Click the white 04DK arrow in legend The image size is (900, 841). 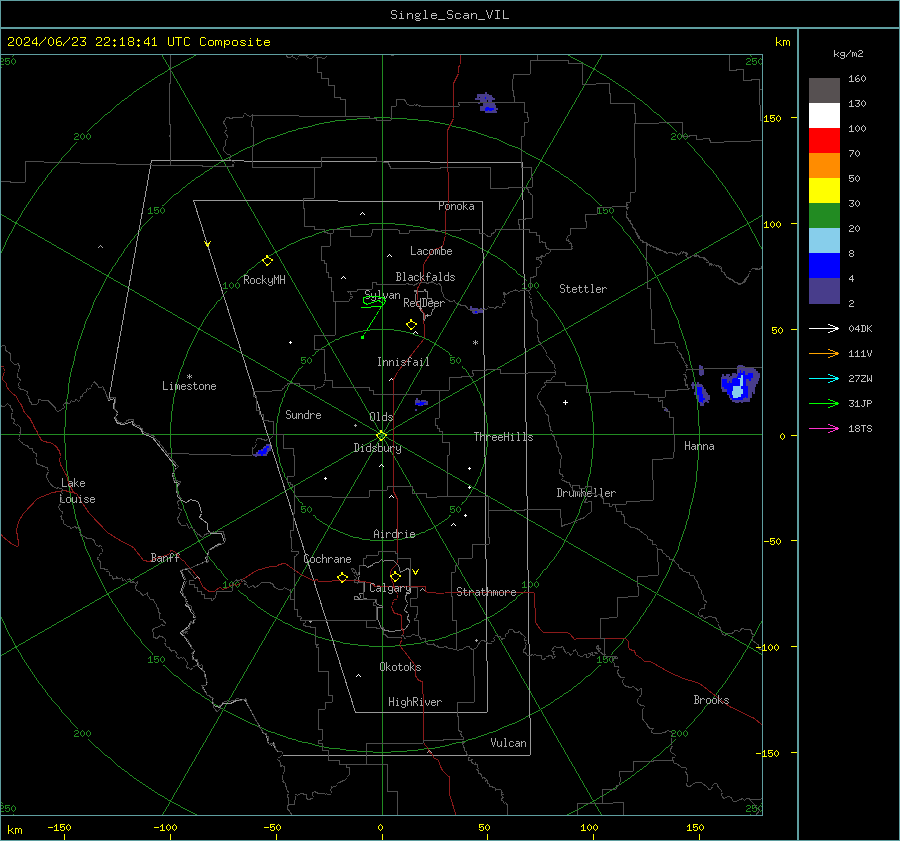coord(824,328)
